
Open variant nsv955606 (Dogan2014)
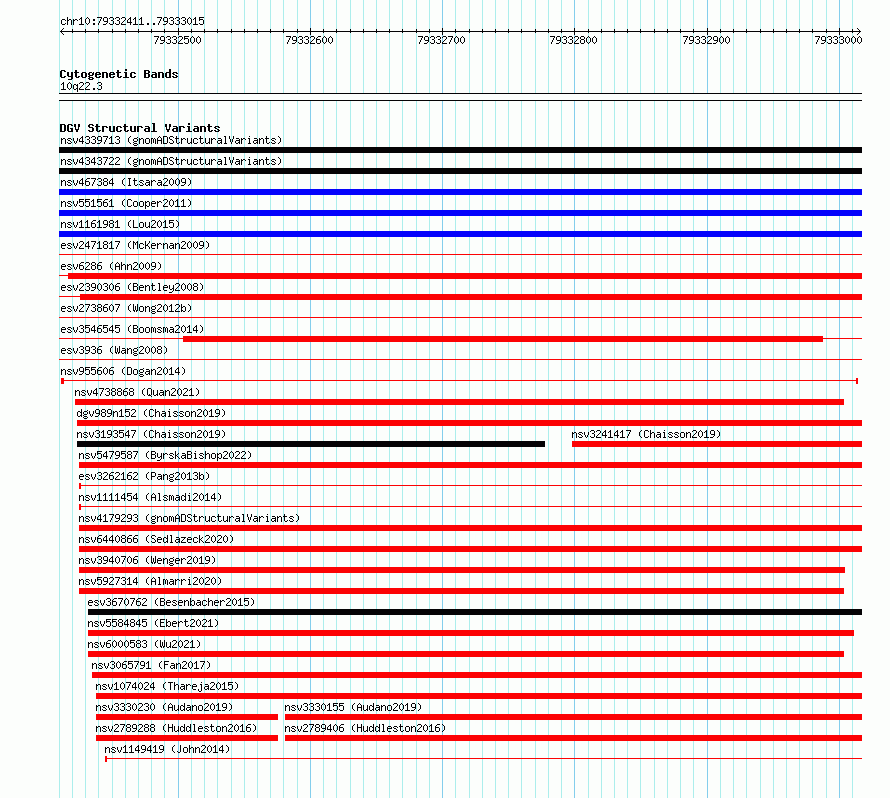[x=123, y=371]
